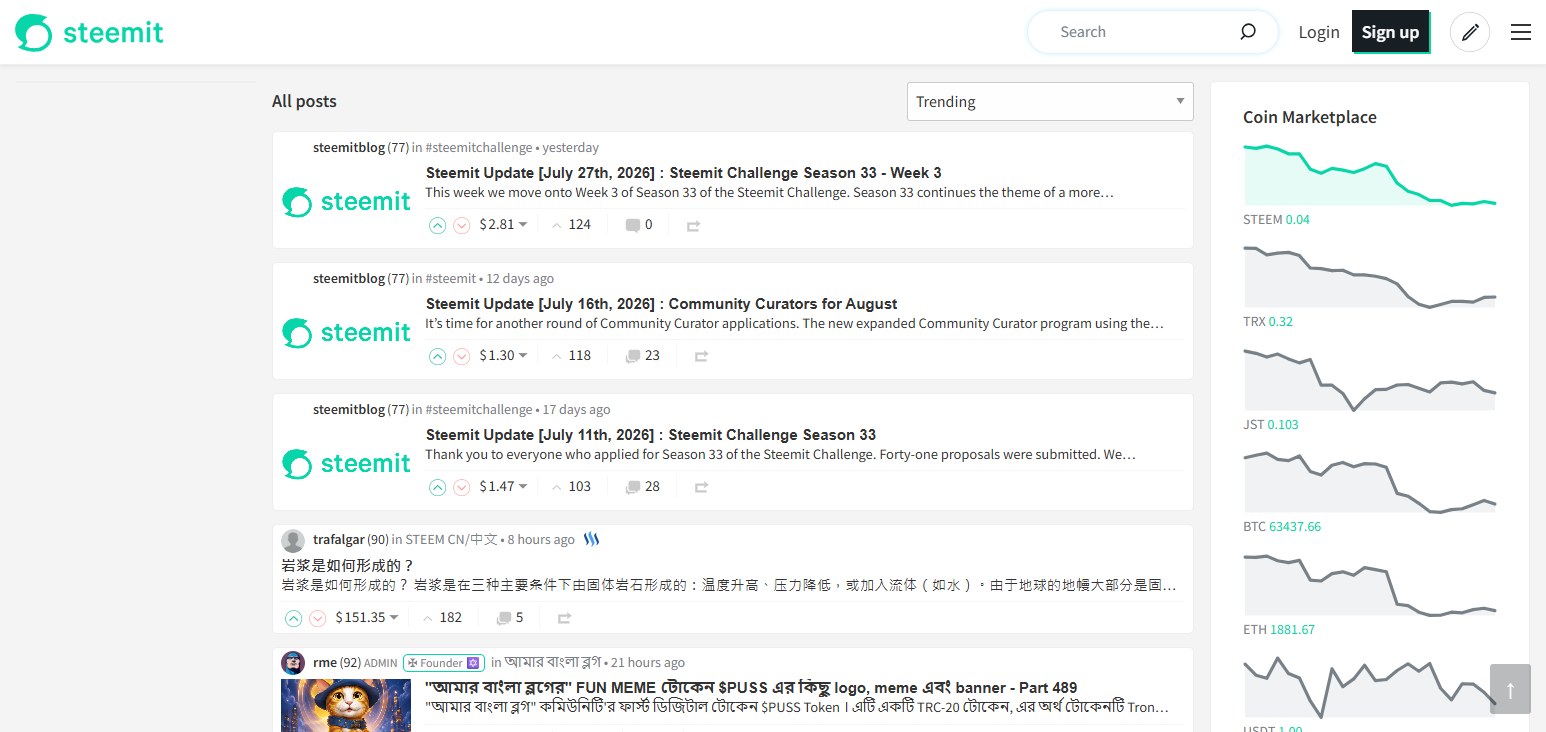Click the Coin Marketplace heading
The width and height of the screenshot is (1546, 732).
(1310, 117)
